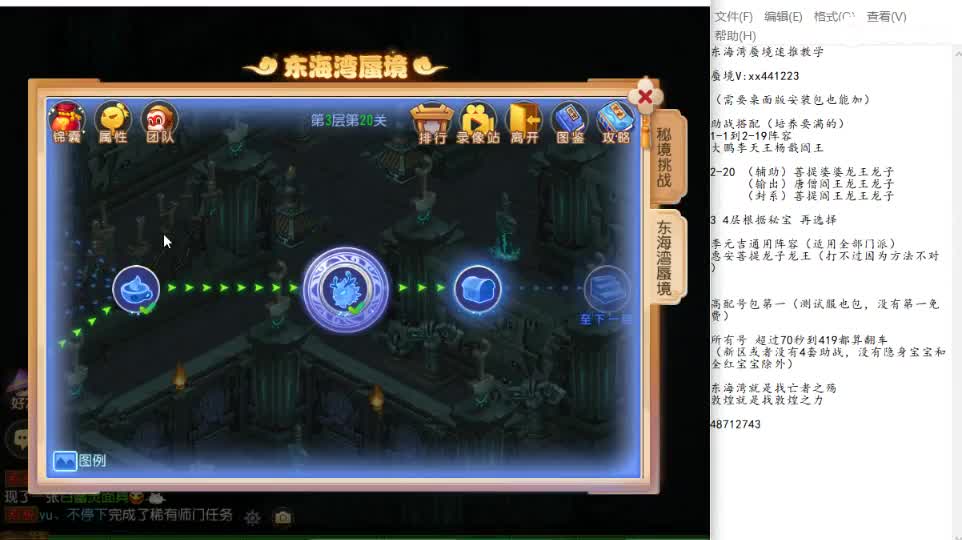Click the line 敦煌就是栈敦煌之力
962x540 pixels.
click(x=767, y=400)
